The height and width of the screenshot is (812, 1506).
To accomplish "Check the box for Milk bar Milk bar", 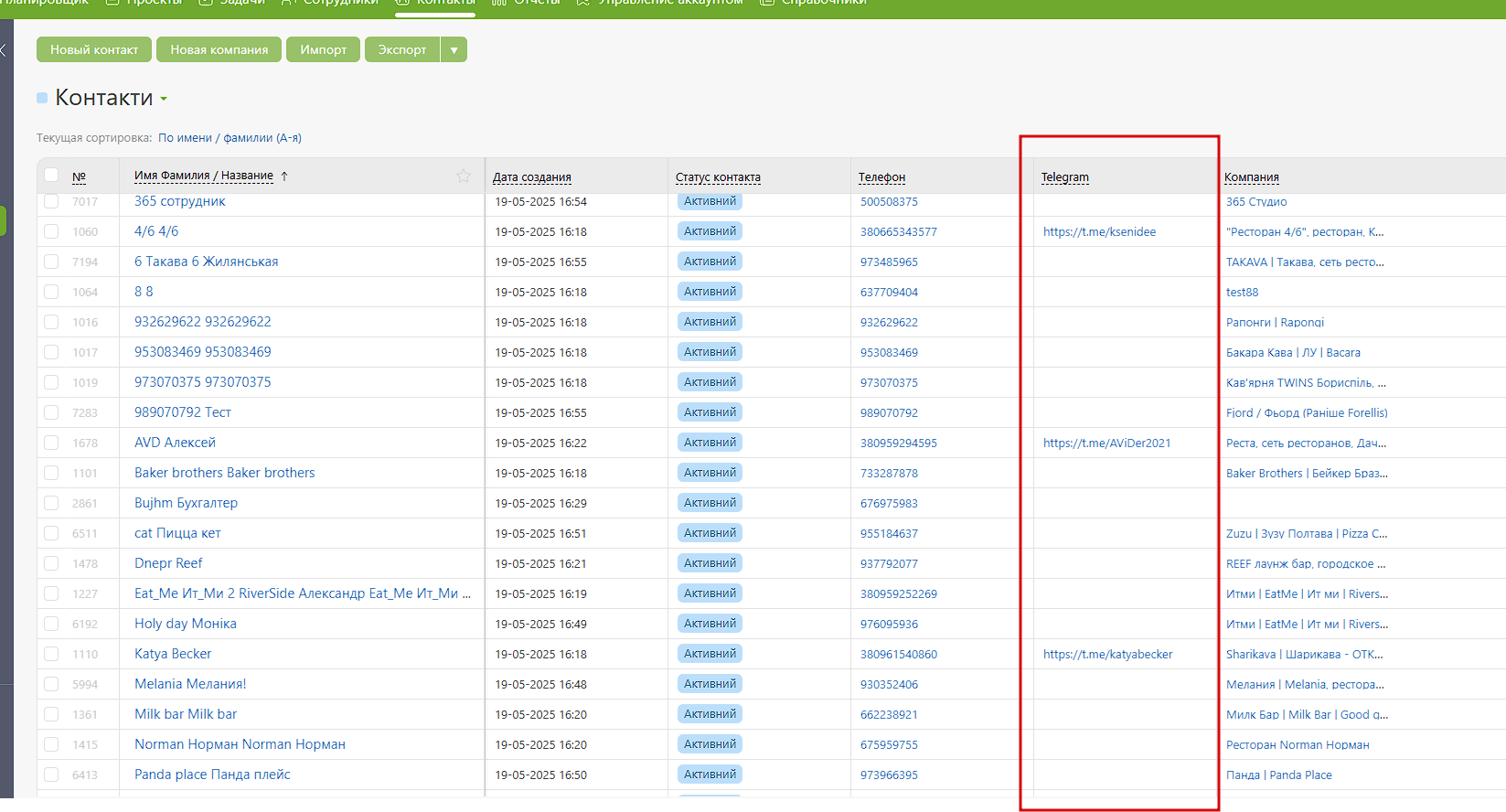I will (51, 714).
